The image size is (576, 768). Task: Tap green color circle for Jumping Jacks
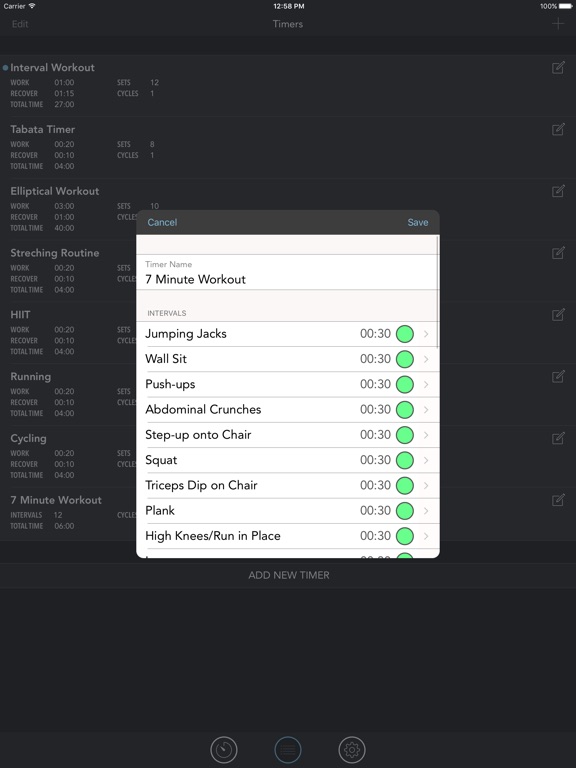click(x=405, y=334)
